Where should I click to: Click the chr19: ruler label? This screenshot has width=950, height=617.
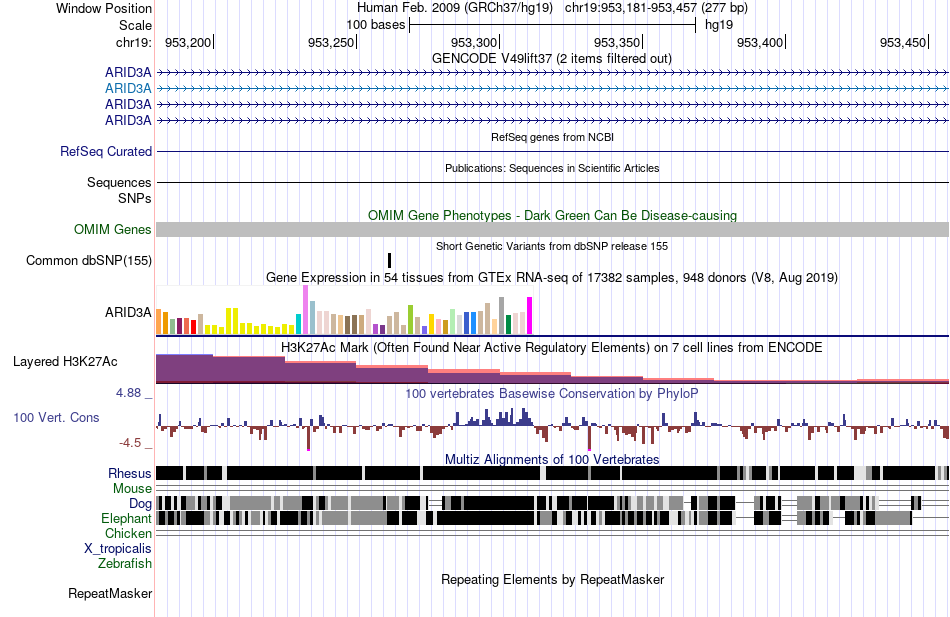(x=133, y=42)
